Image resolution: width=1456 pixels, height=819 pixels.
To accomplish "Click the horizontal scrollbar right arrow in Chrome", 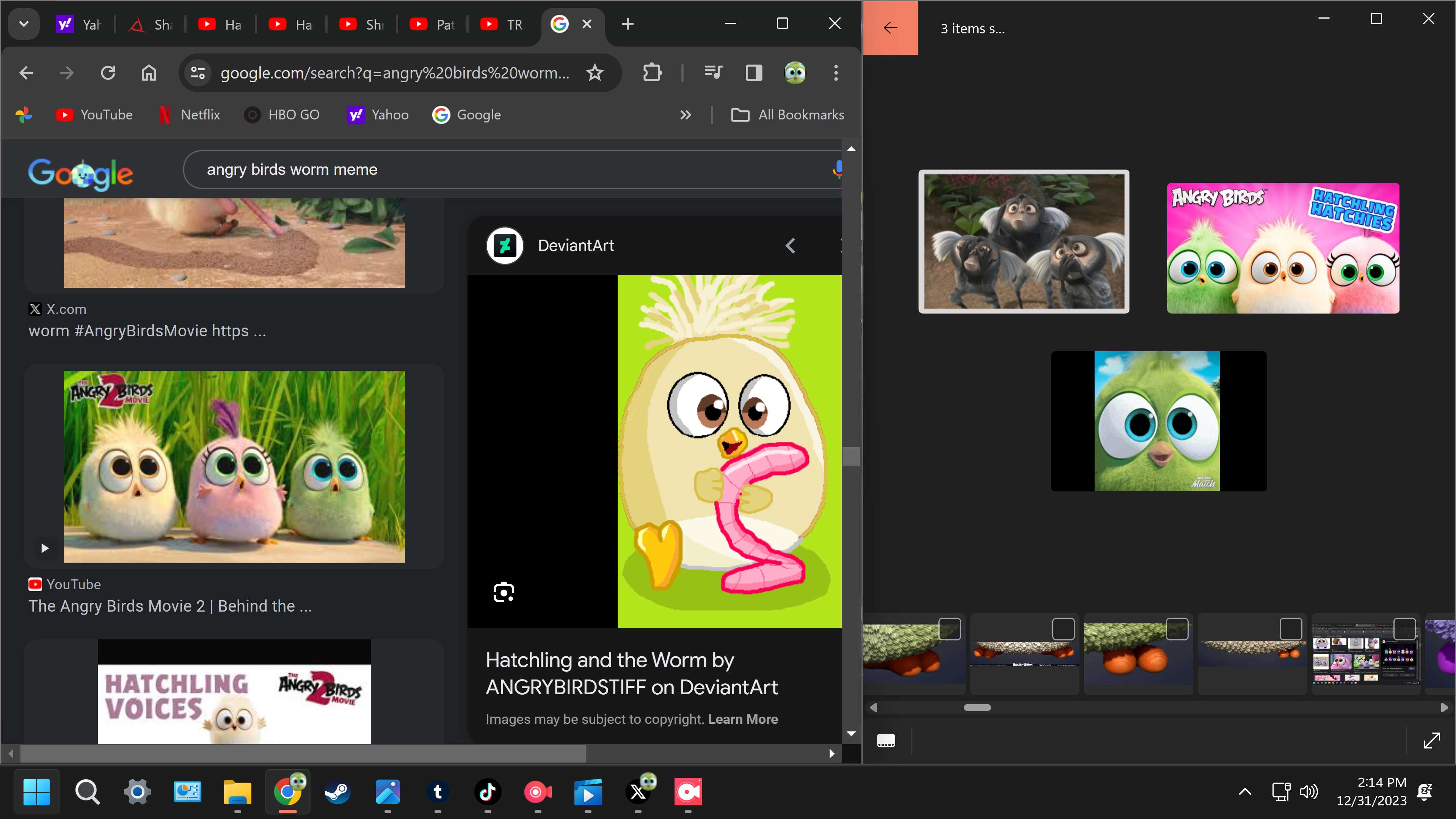I will pos(831,753).
